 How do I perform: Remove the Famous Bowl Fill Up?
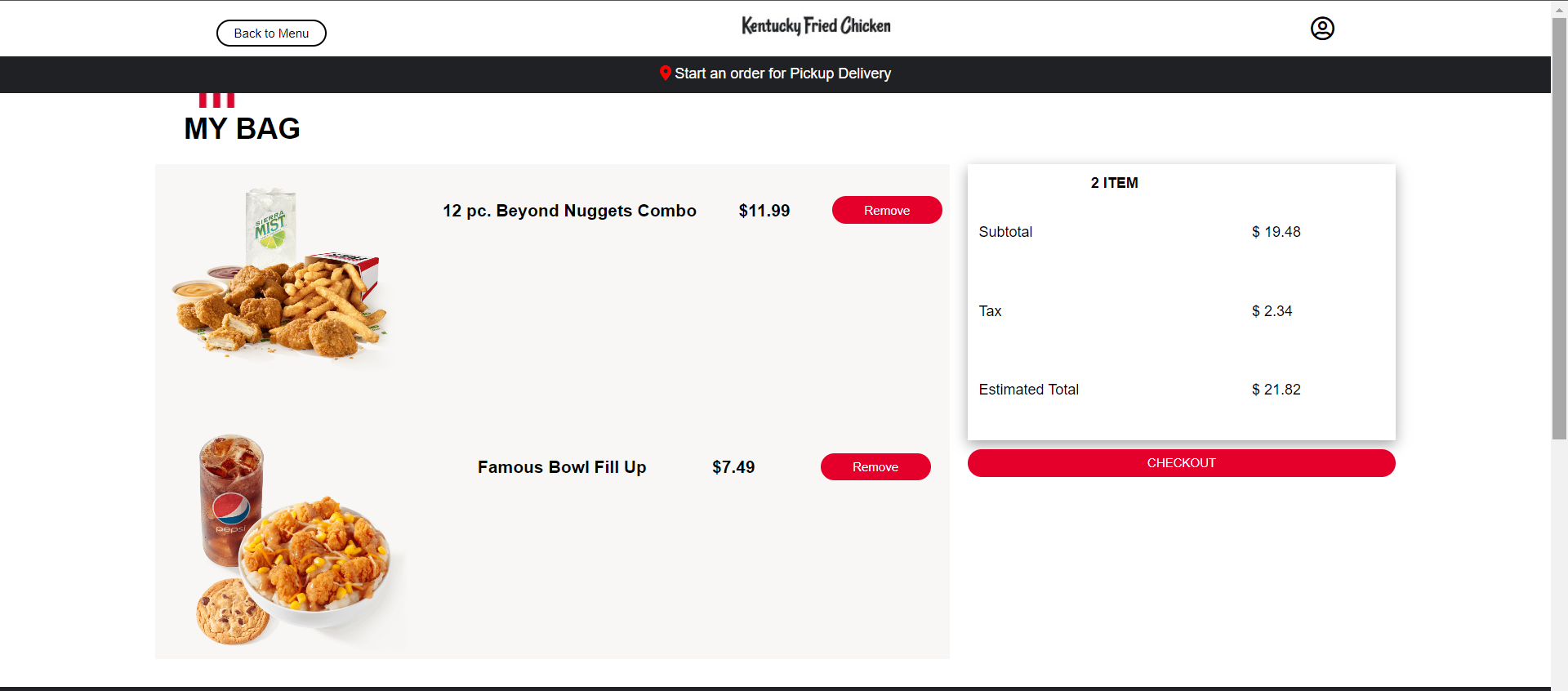pos(875,466)
